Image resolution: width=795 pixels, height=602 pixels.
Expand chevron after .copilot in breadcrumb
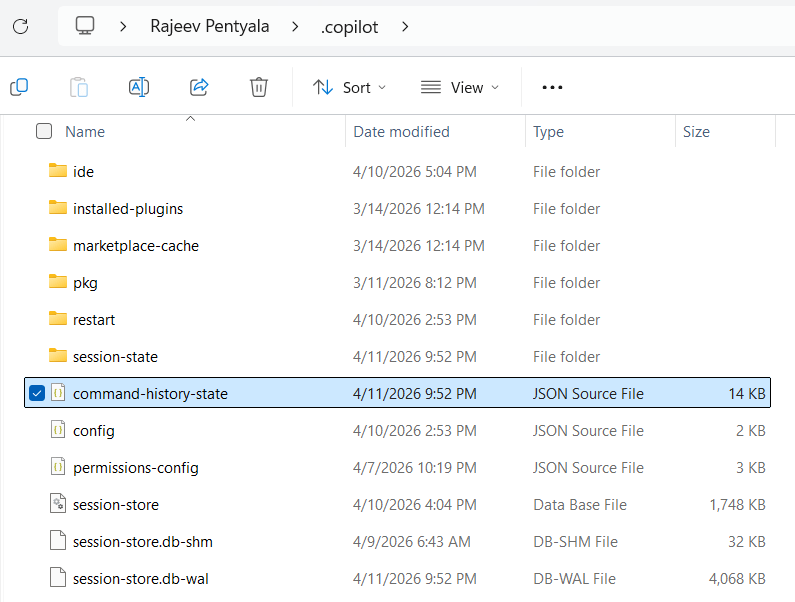(405, 27)
